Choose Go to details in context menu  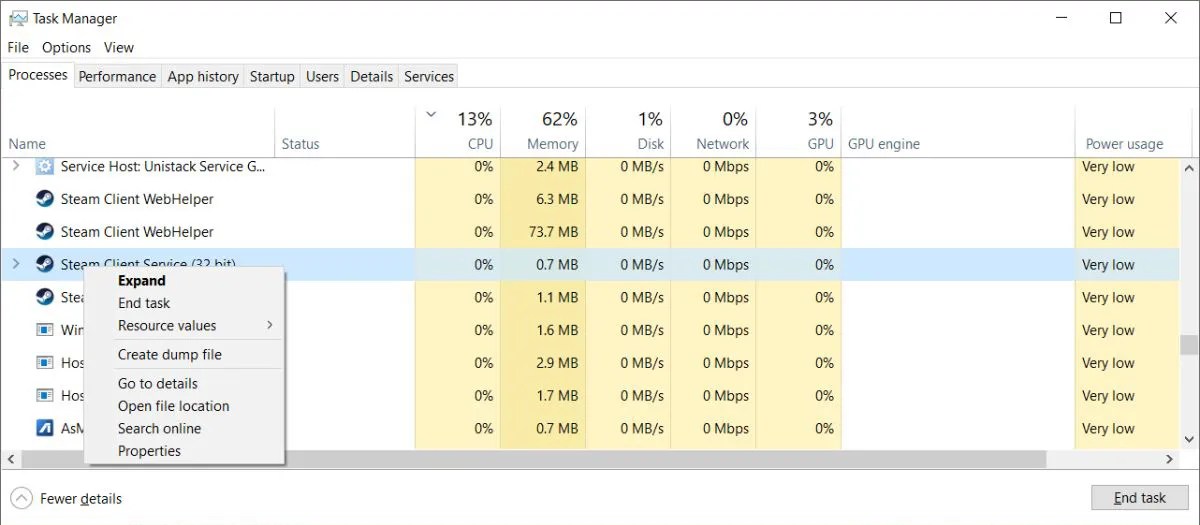point(158,383)
